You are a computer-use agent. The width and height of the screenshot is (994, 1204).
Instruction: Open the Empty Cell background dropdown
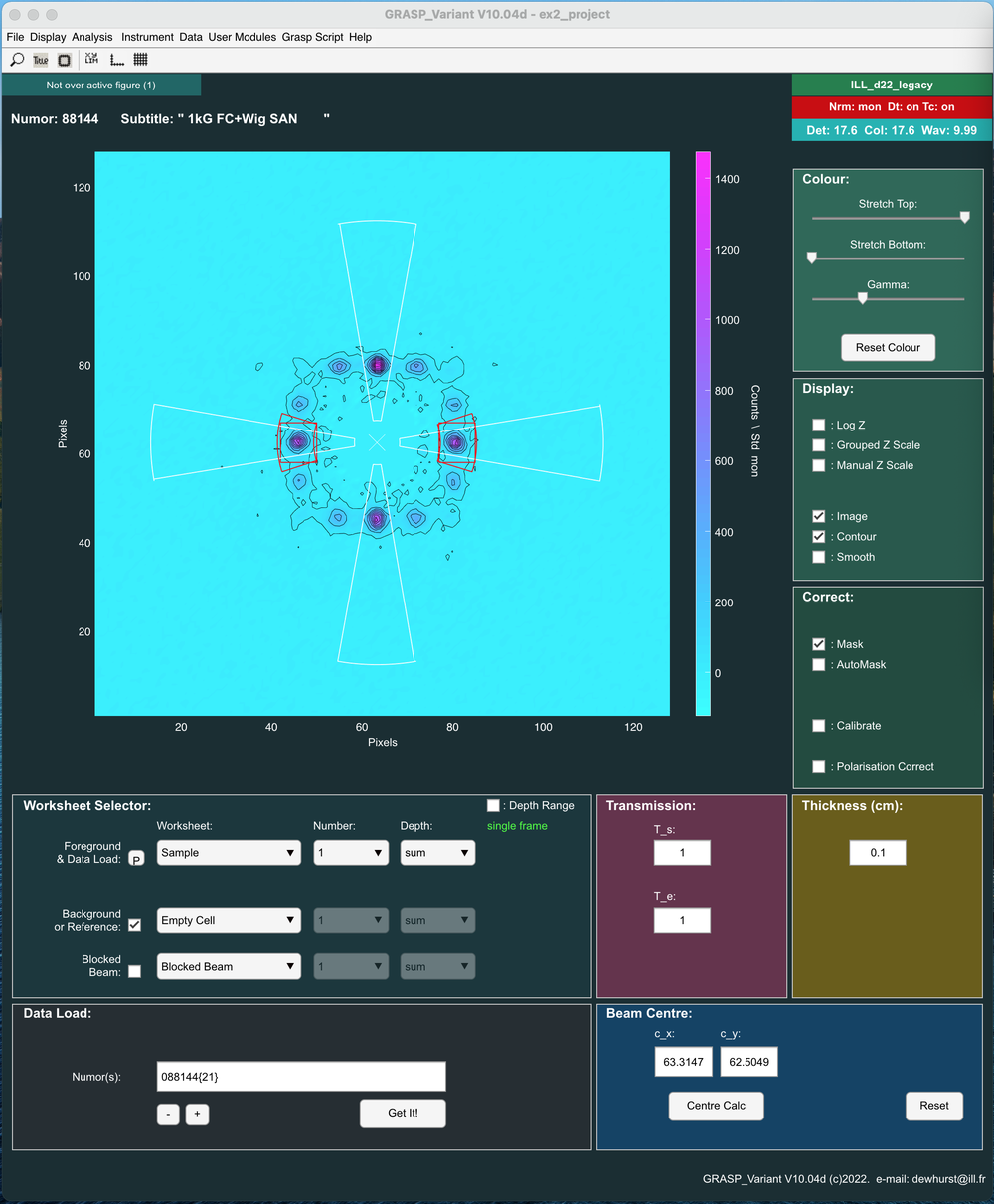click(x=229, y=920)
